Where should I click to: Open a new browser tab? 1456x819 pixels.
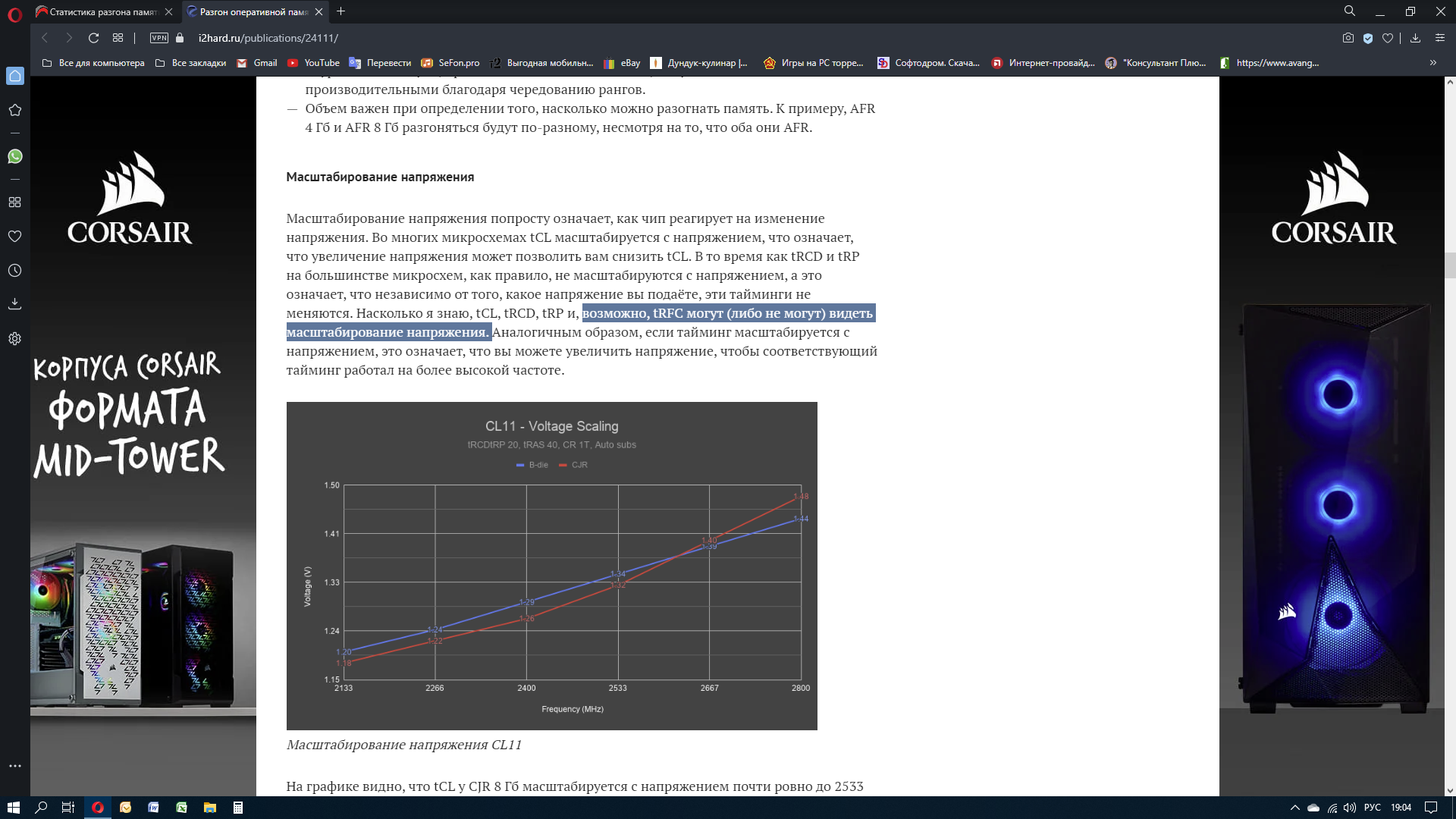[340, 11]
